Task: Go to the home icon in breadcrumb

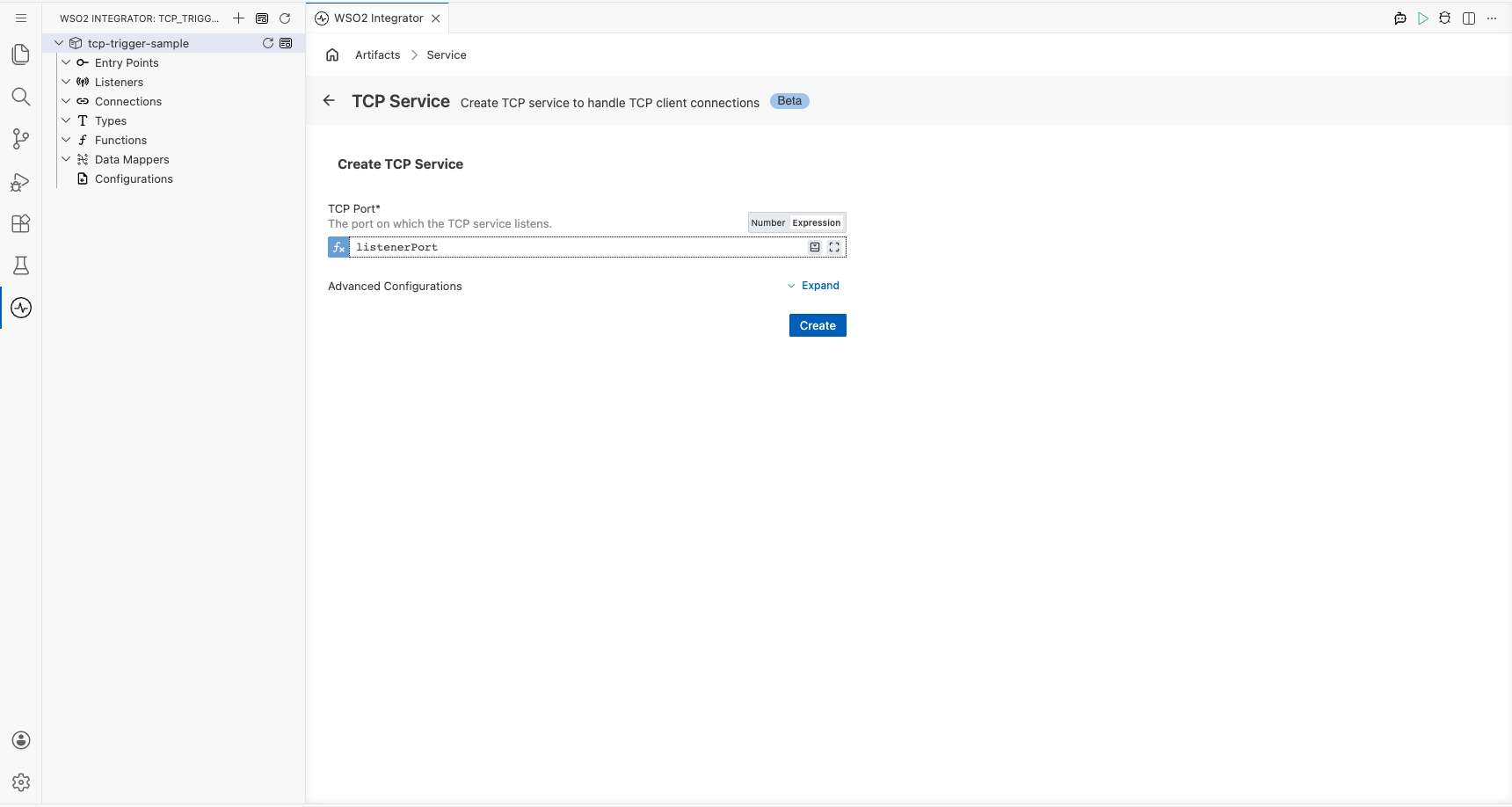Action: pos(332,55)
